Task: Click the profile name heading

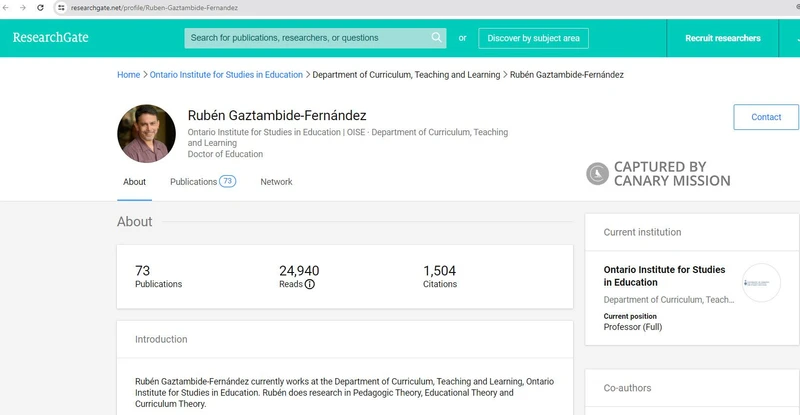Action: [x=277, y=115]
